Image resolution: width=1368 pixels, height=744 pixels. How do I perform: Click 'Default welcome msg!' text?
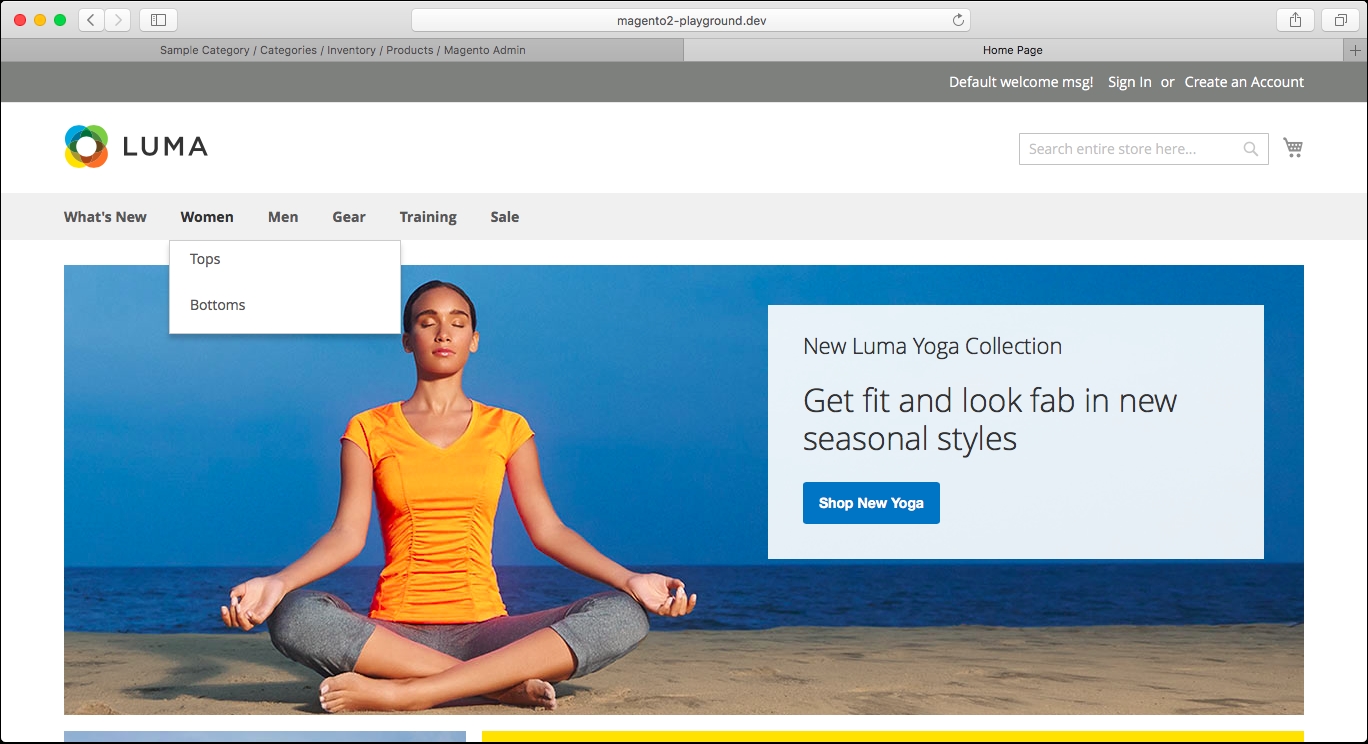point(1021,82)
